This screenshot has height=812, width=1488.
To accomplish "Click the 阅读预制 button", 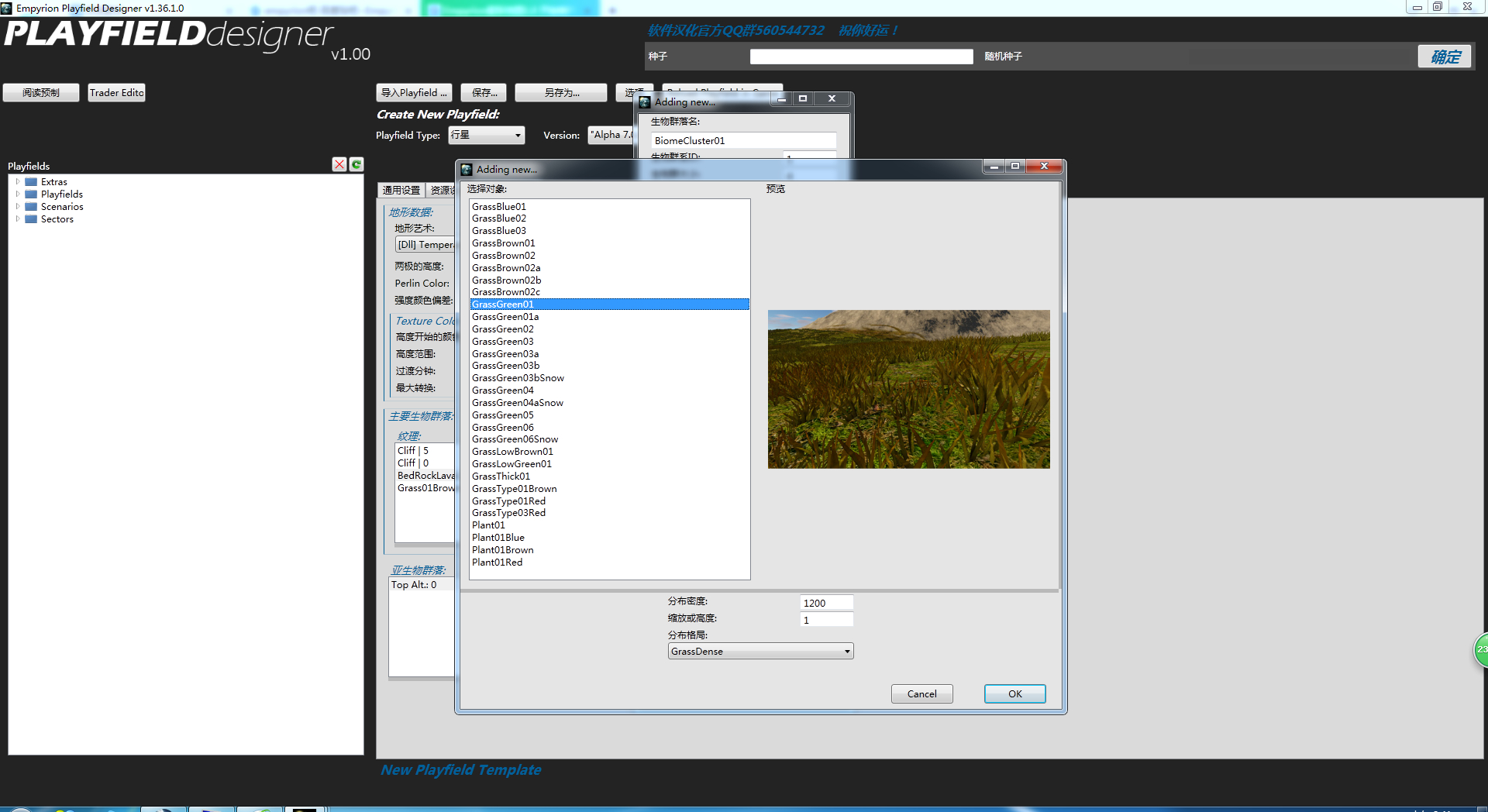I will pos(41,93).
